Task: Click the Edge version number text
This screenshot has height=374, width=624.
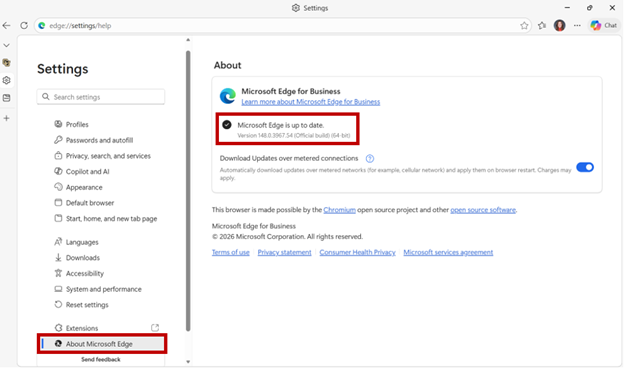Action: click(294, 136)
